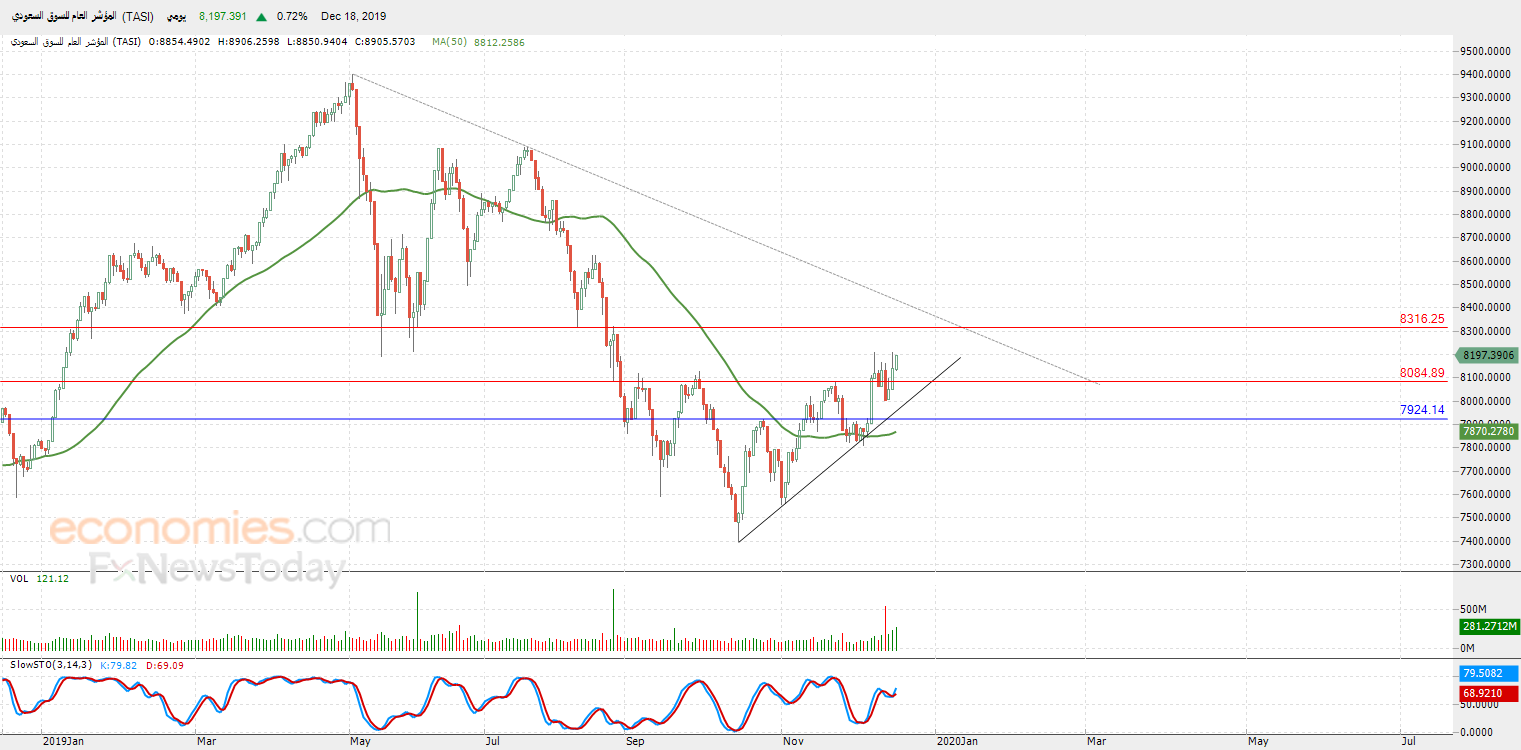Click the green volume tag 281.2712M

click(x=1489, y=627)
